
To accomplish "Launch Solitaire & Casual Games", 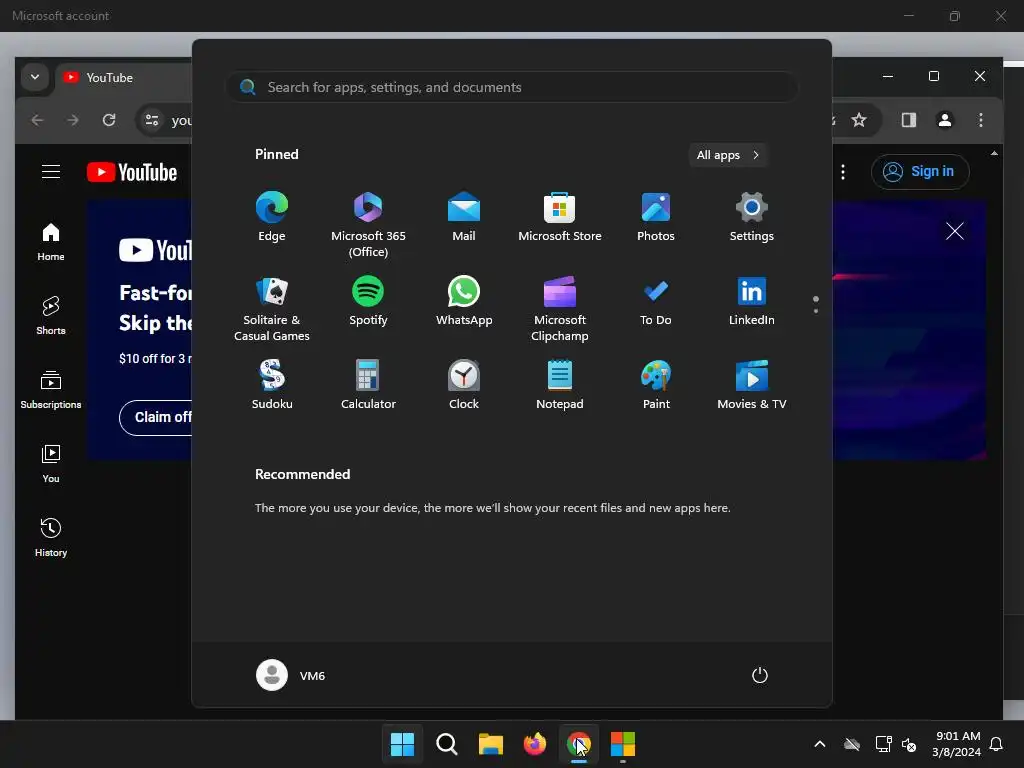I will point(272,308).
